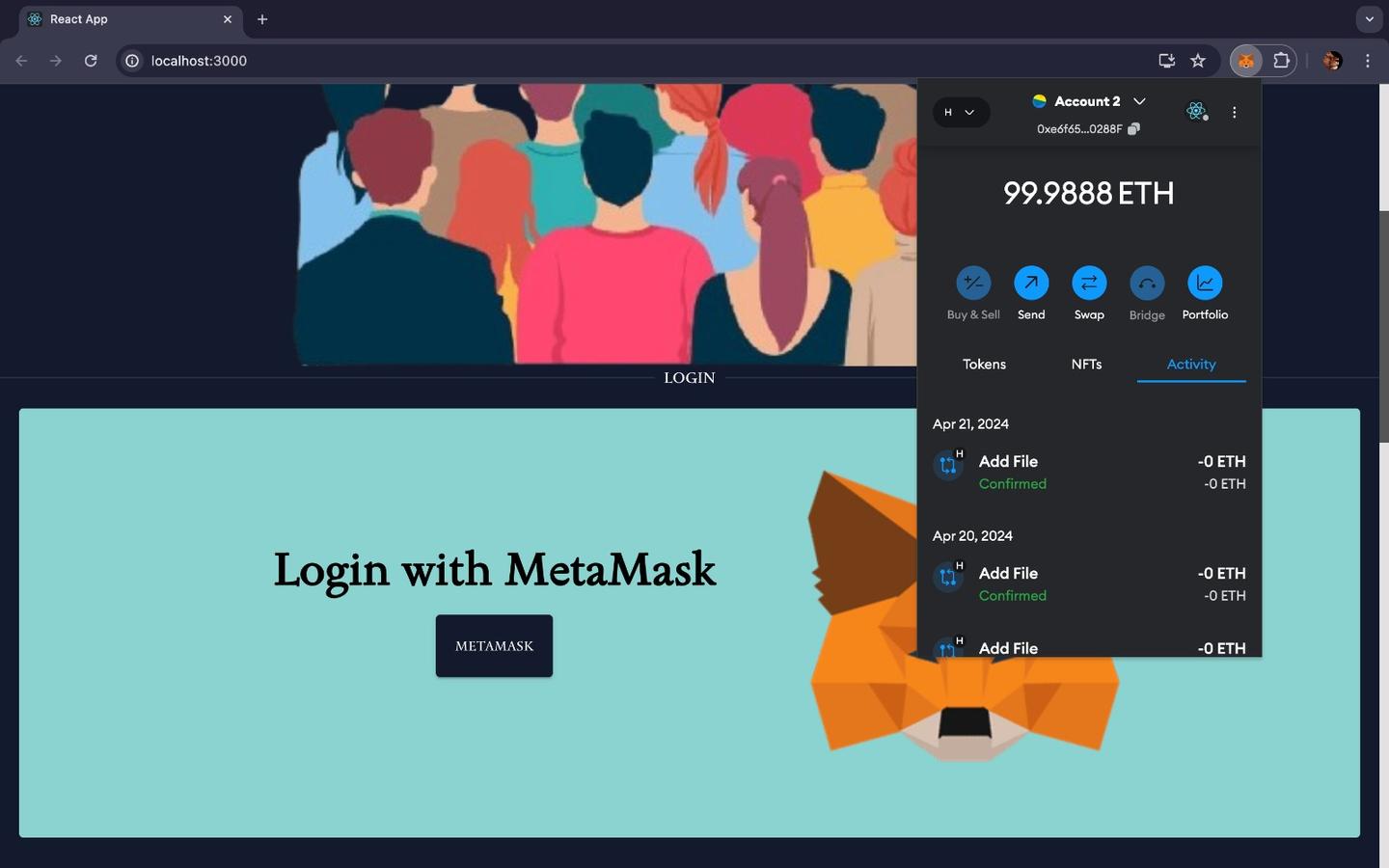Switch to the NFTs tab
Viewport: 1389px width, 868px height.
pyautogui.click(x=1086, y=365)
